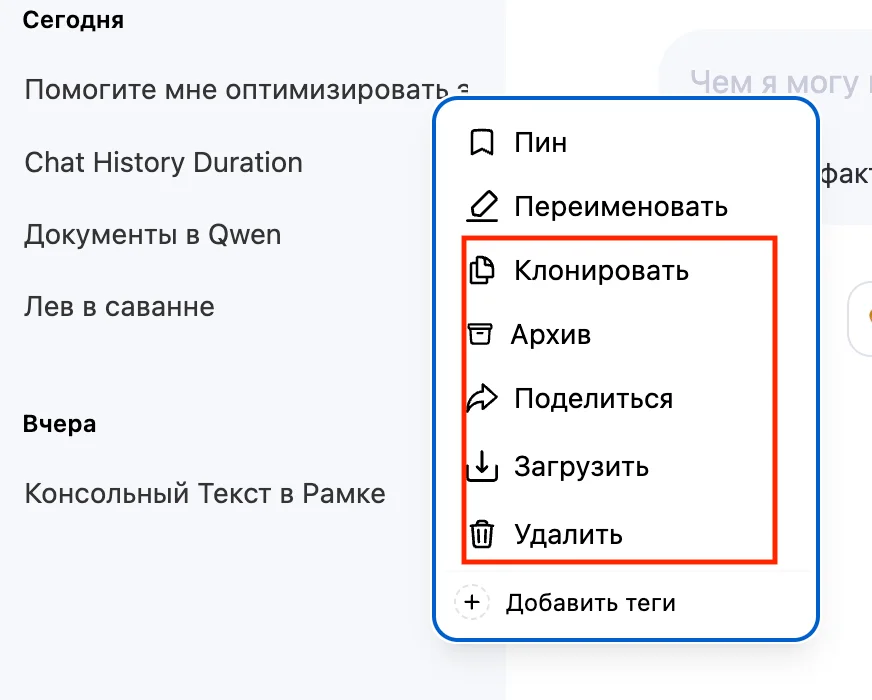Click the trash bin icon
872x700 pixels.
pyautogui.click(x=482, y=535)
